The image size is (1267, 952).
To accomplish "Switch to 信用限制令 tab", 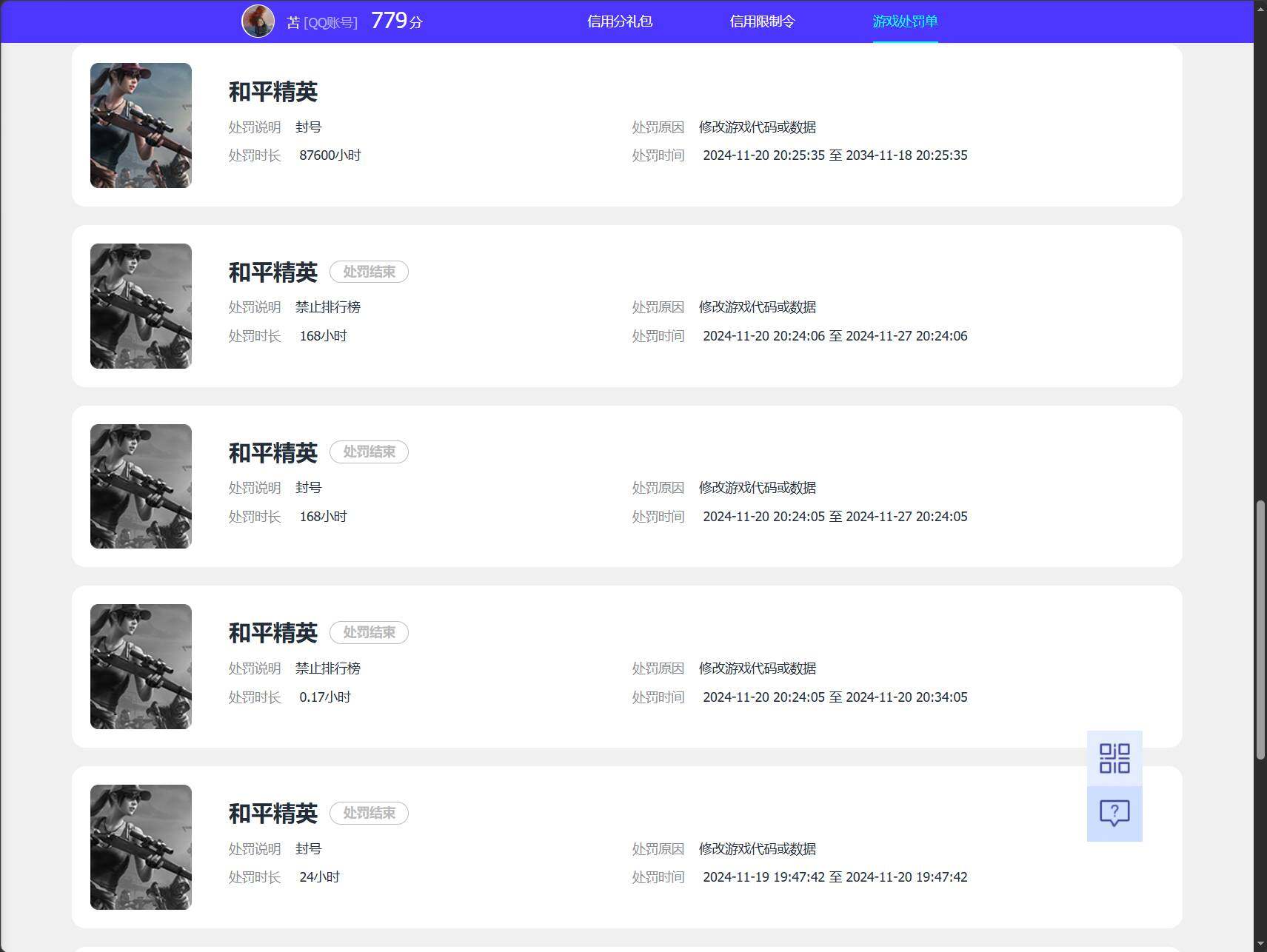I will coord(762,21).
